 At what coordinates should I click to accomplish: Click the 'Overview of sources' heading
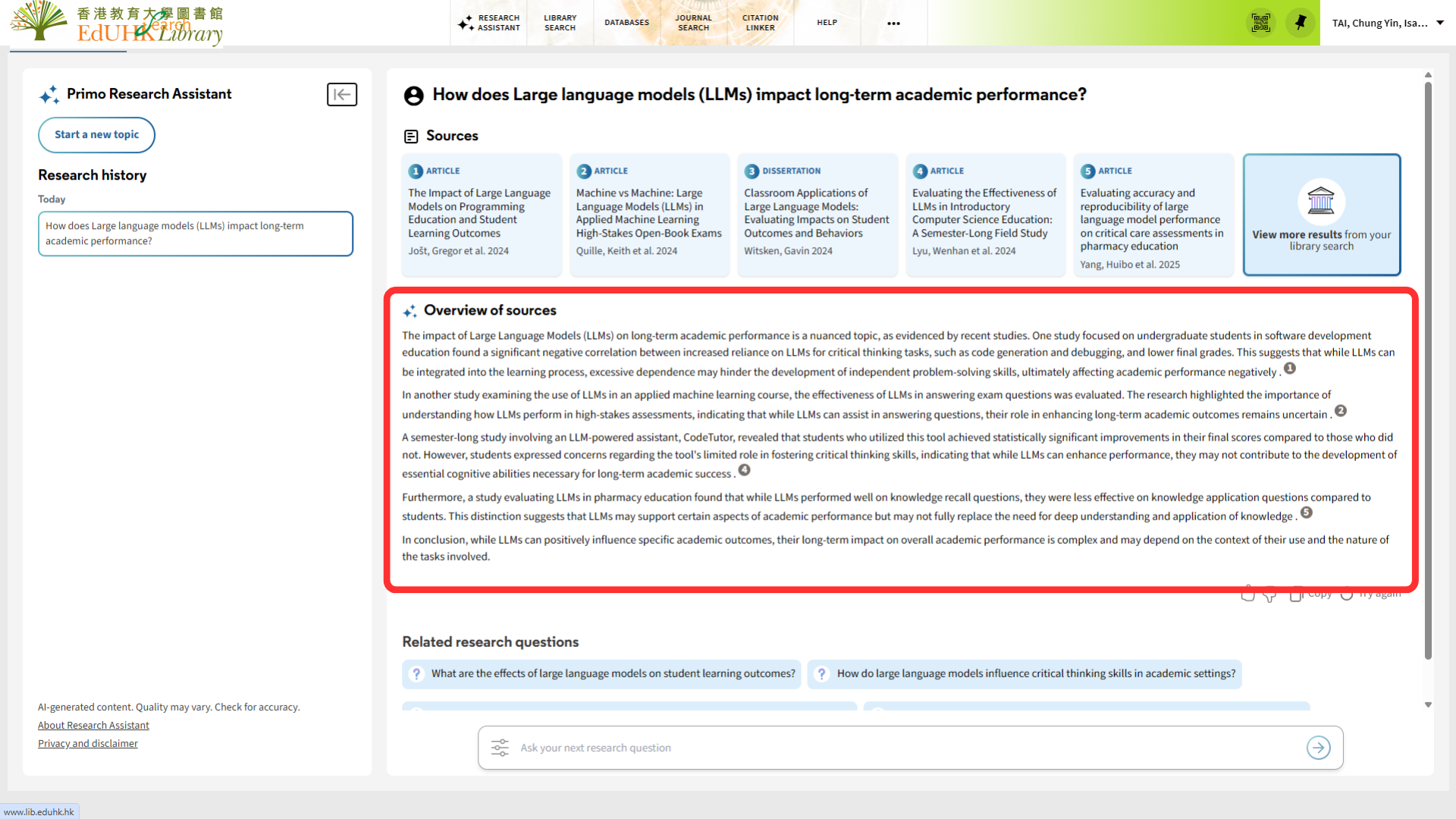pos(490,310)
